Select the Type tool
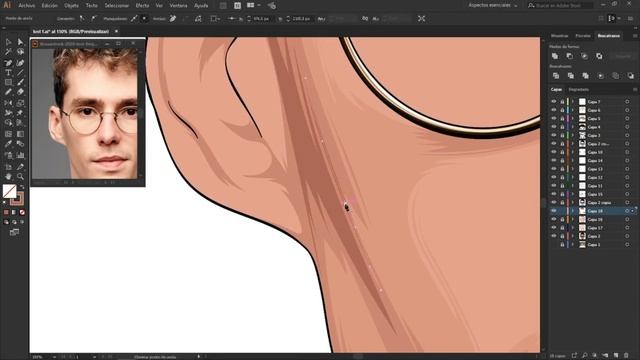Viewport: 640px width, 360px height. (x=8, y=73)
